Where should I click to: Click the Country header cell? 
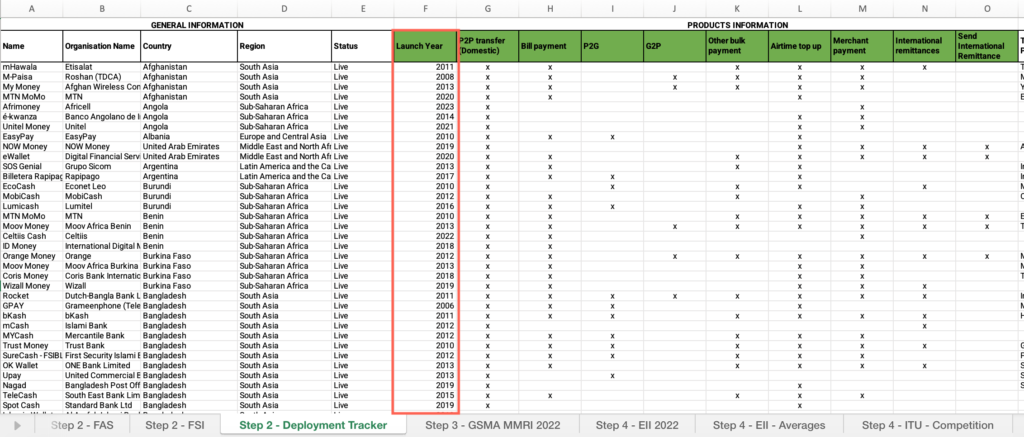click(x=189, y=46)
